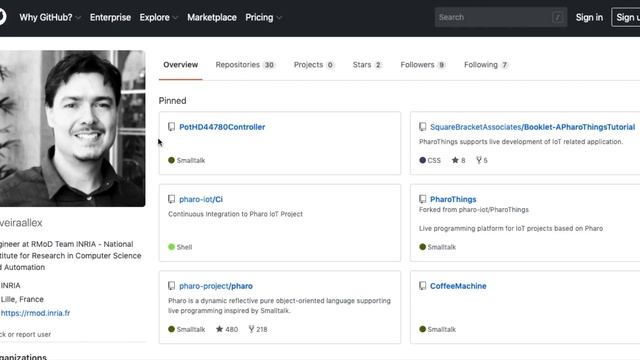This screenshot has width=640, height=360.
Task: Click the Sign up button
Action: [626, 18]
